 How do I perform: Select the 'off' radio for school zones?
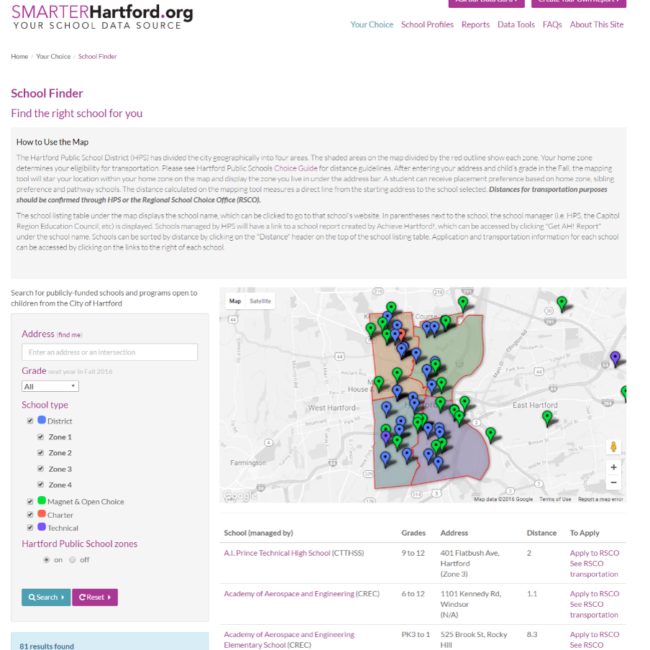73,560
